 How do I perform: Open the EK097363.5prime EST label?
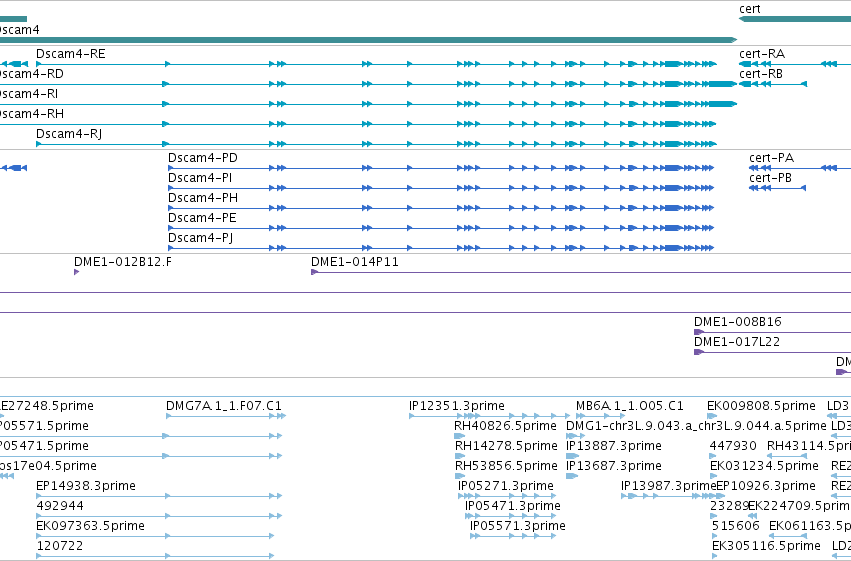[90, 526]
